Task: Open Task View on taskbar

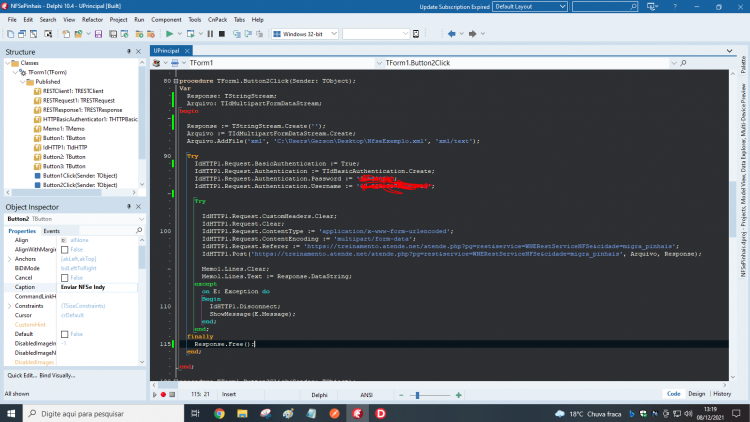Action: coord(195,414)
